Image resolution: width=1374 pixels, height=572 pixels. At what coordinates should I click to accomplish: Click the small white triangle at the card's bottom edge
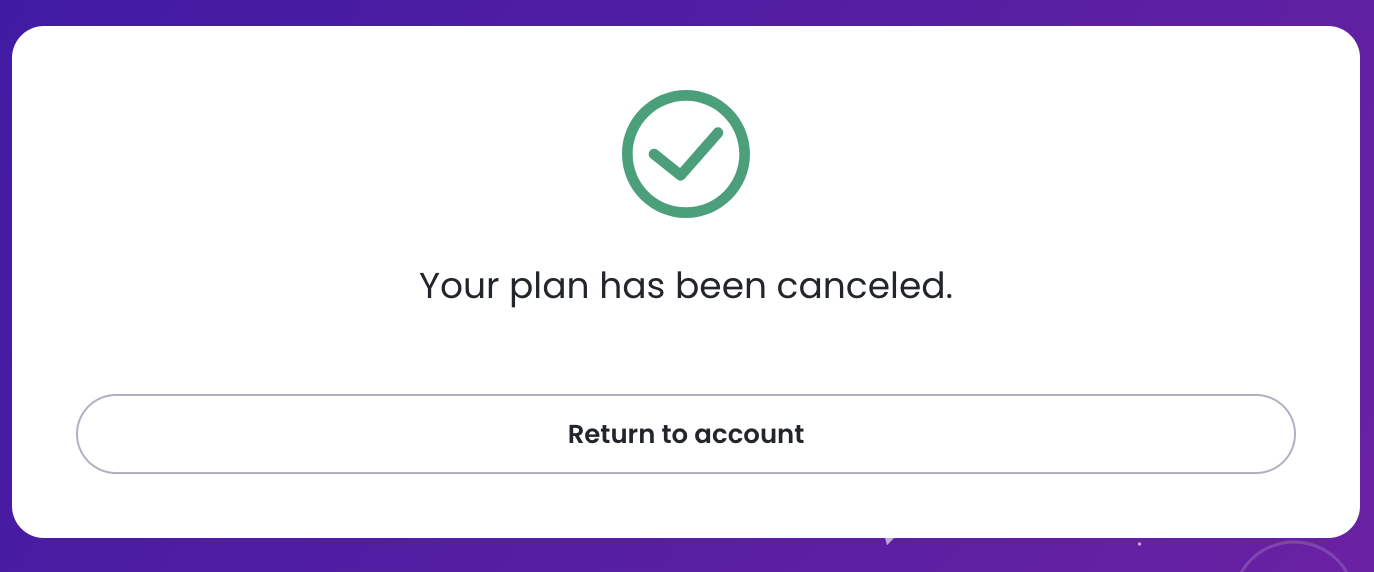pos(889,541)
